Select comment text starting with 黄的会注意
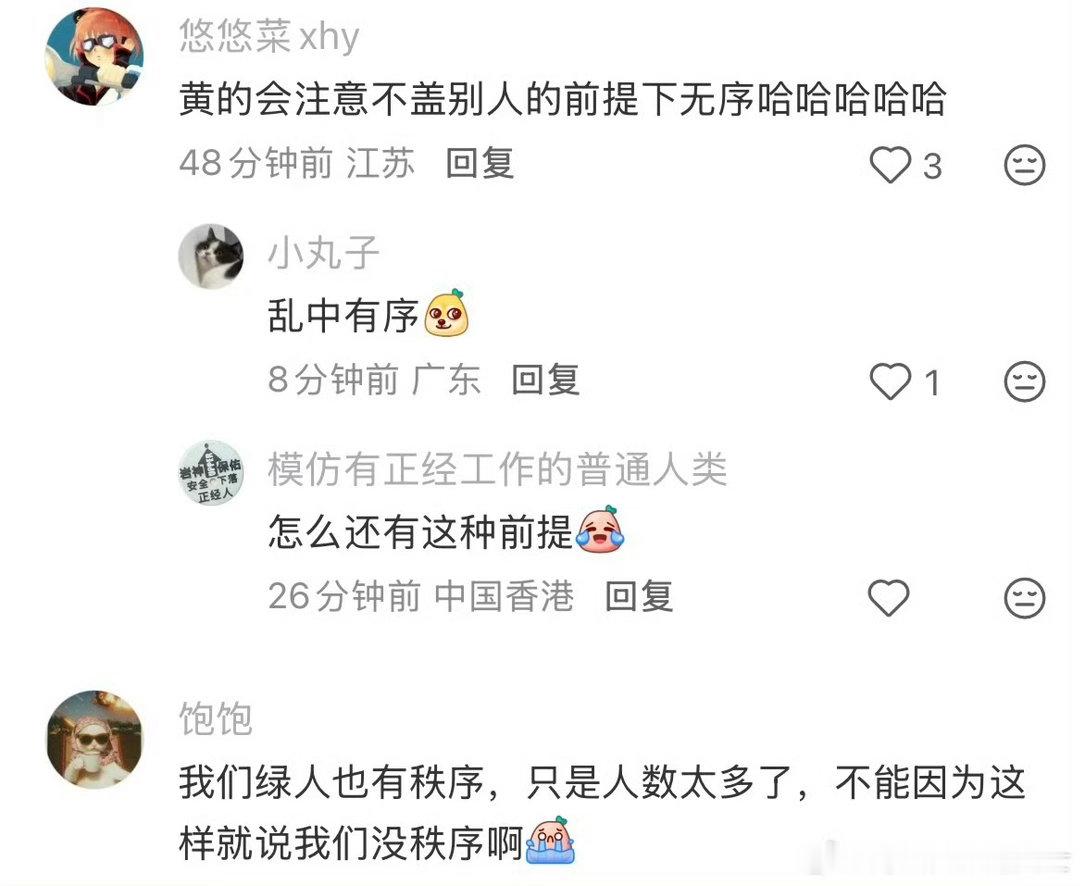 [x=561, y=99]
